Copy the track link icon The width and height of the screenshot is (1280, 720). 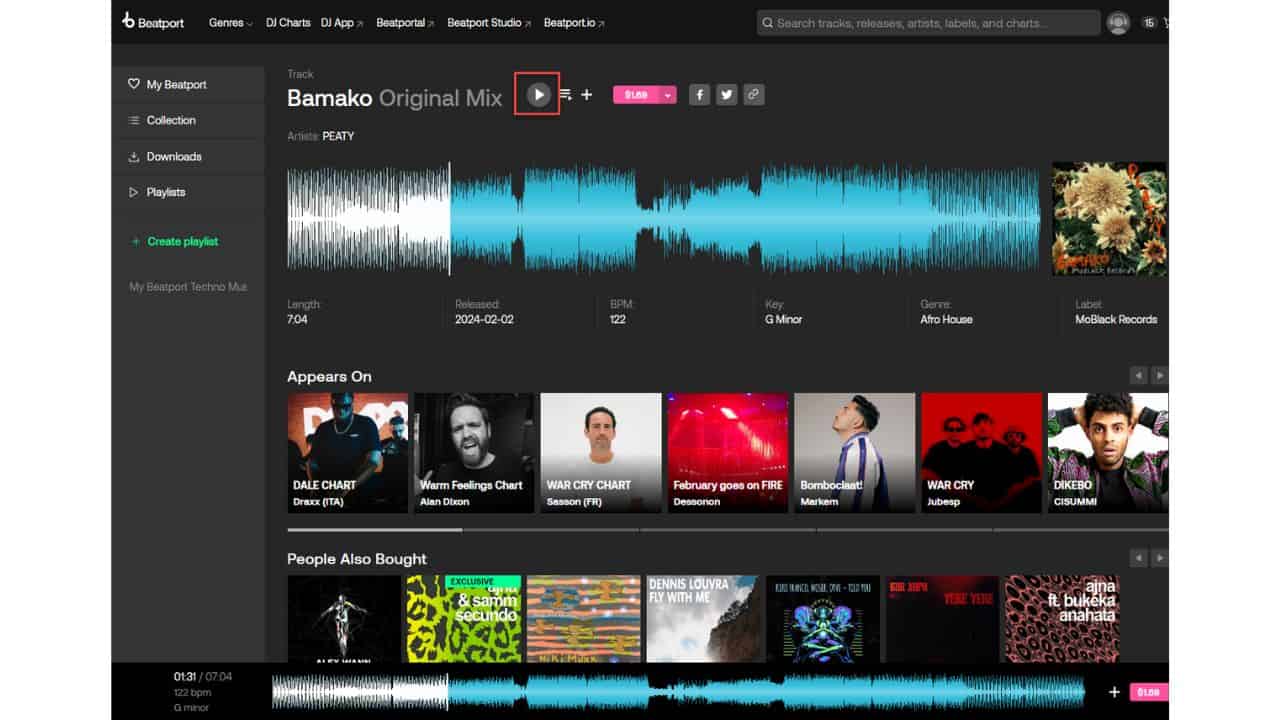(754, 95)
